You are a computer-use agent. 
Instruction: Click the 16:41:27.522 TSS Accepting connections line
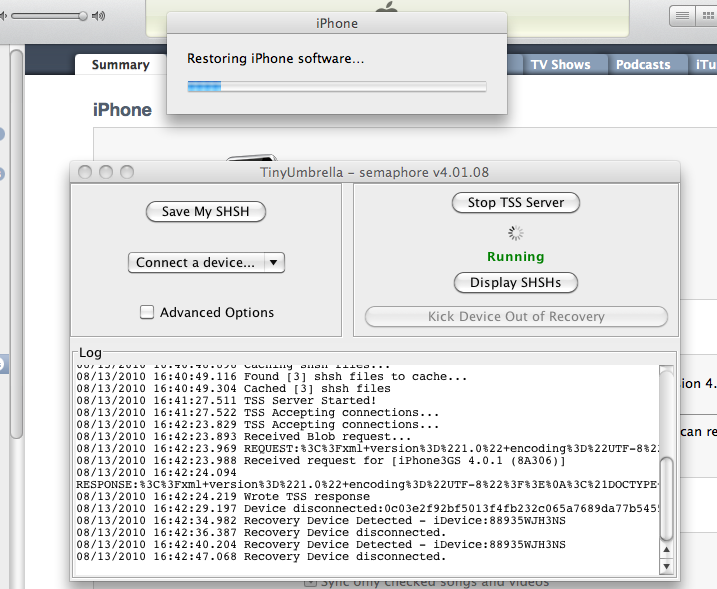257,412
